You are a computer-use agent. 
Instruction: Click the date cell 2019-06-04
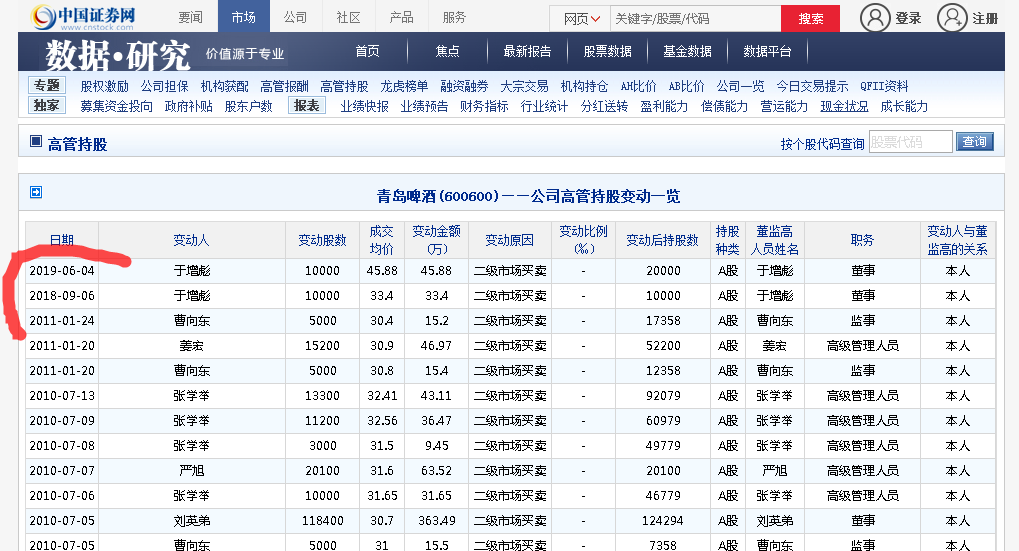point(62,270)
